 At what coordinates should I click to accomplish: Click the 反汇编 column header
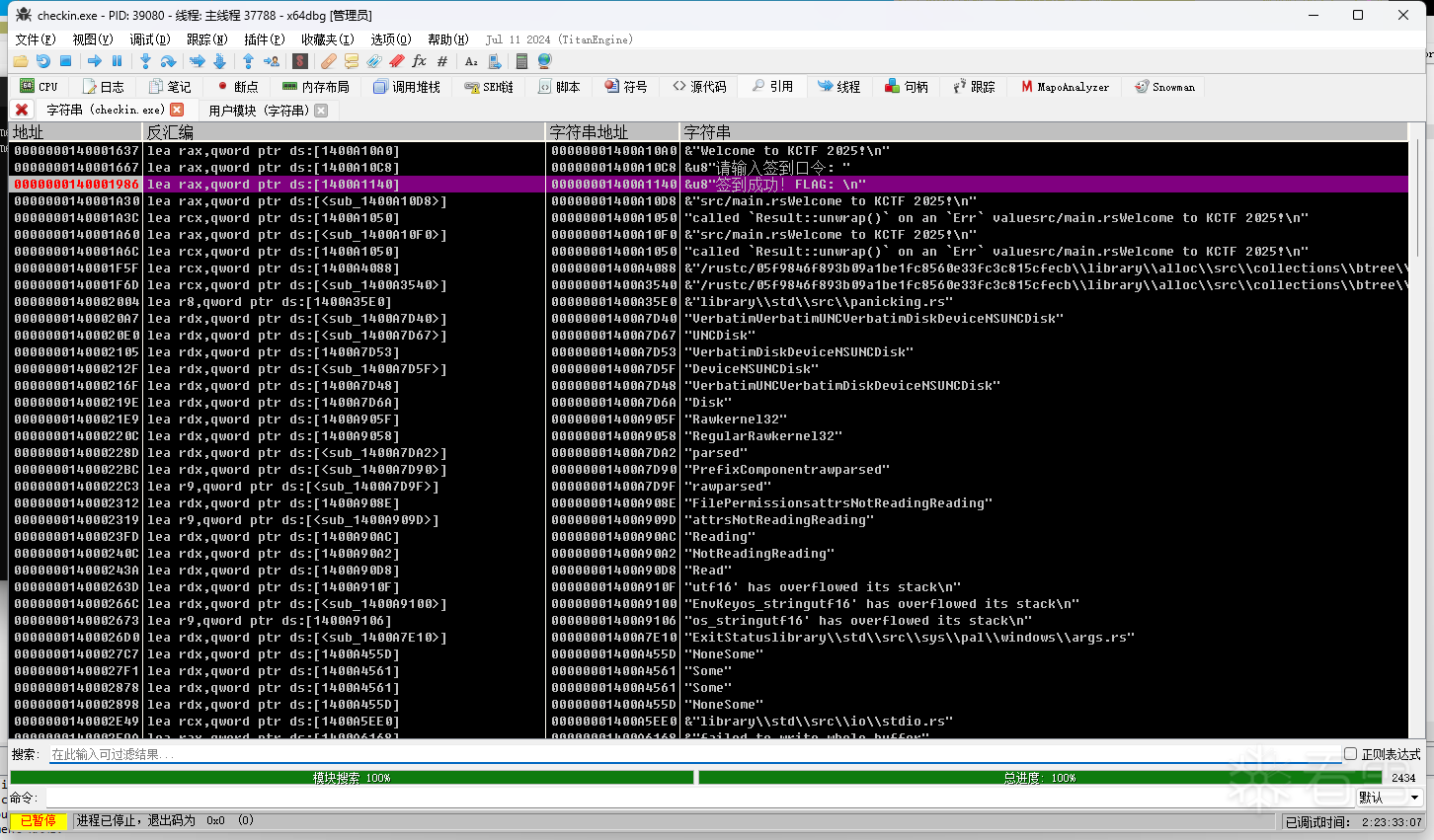pyautogui.click(x=344, y=131)
